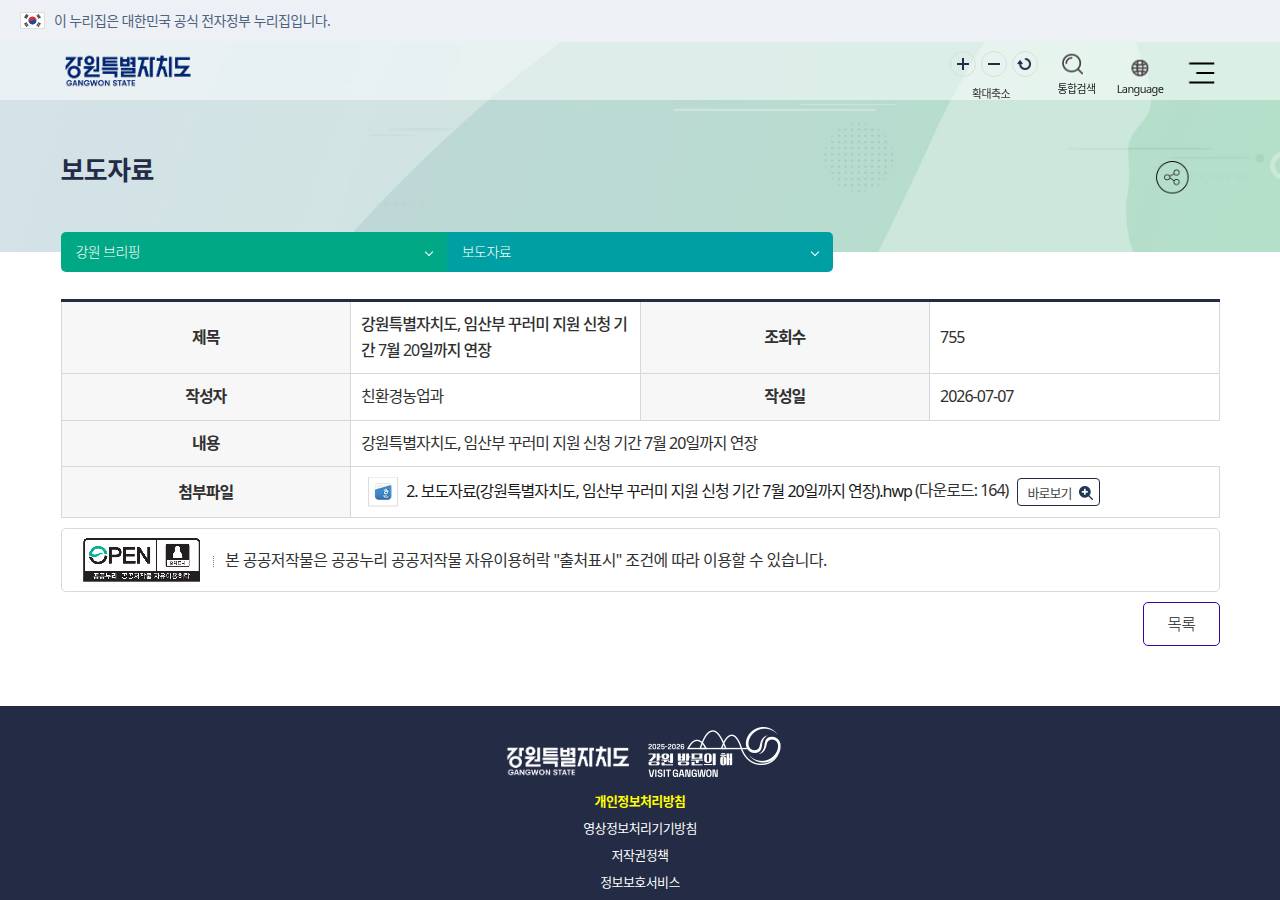This screenshot has width=1280, height=900.
Task: Click the 내용 row body text
Action: tap(559, 443)
